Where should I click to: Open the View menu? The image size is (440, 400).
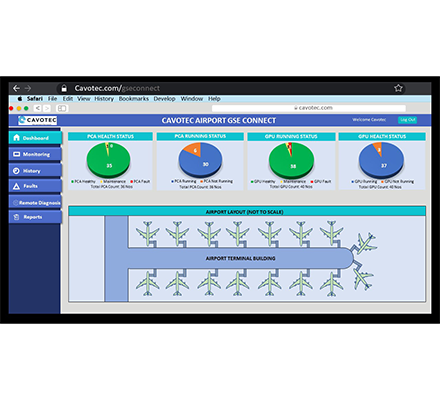point(84,99)
